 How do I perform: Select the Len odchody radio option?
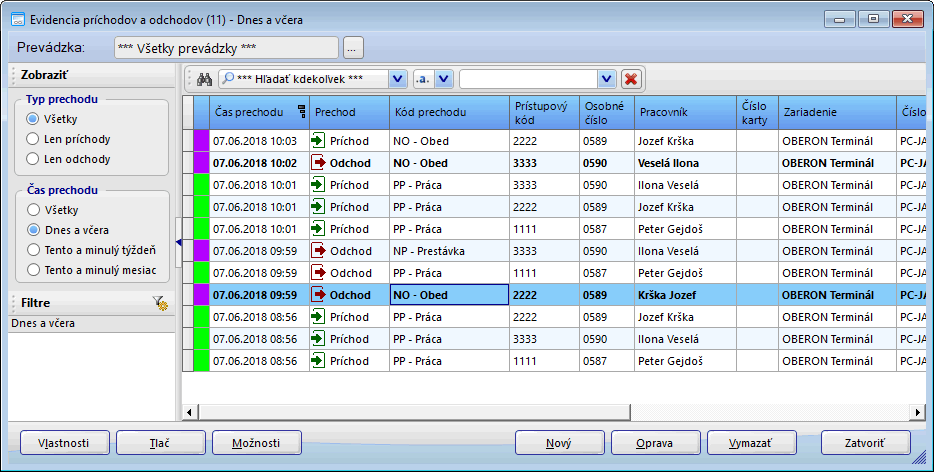click(33, 159)
